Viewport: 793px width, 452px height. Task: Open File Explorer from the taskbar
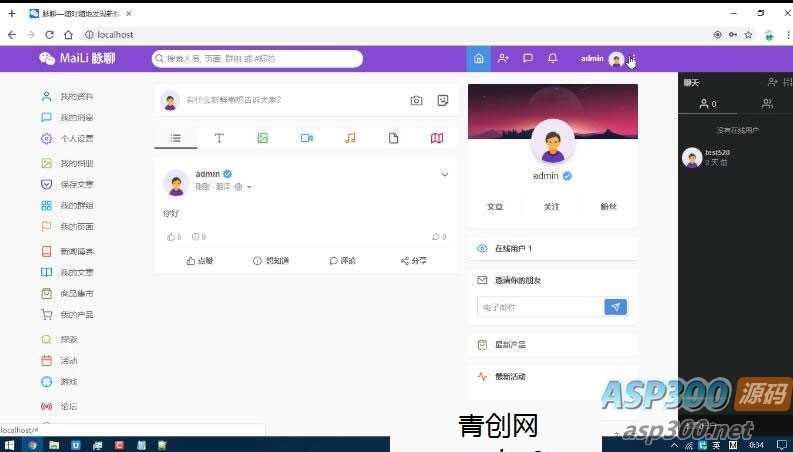tap(54, 445)
